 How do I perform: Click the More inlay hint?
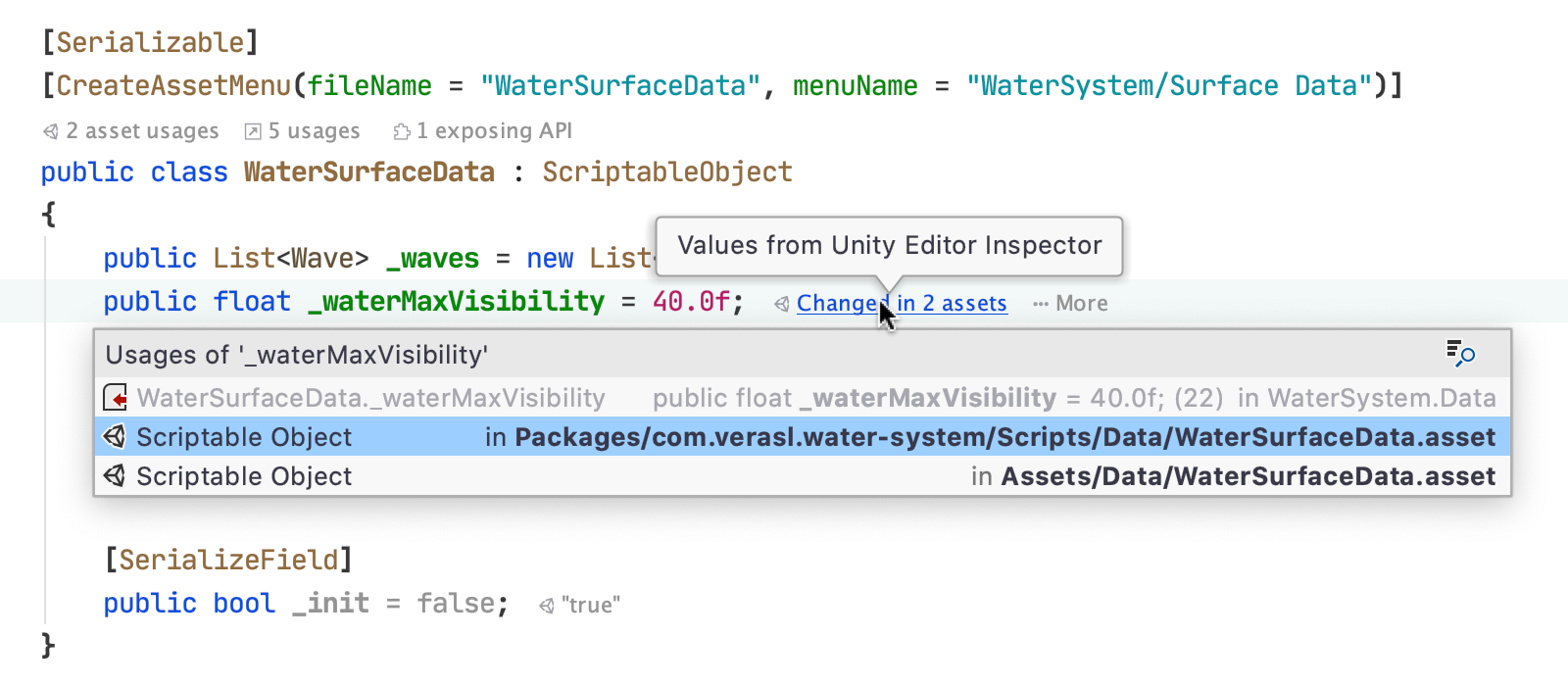(1082, 304)
